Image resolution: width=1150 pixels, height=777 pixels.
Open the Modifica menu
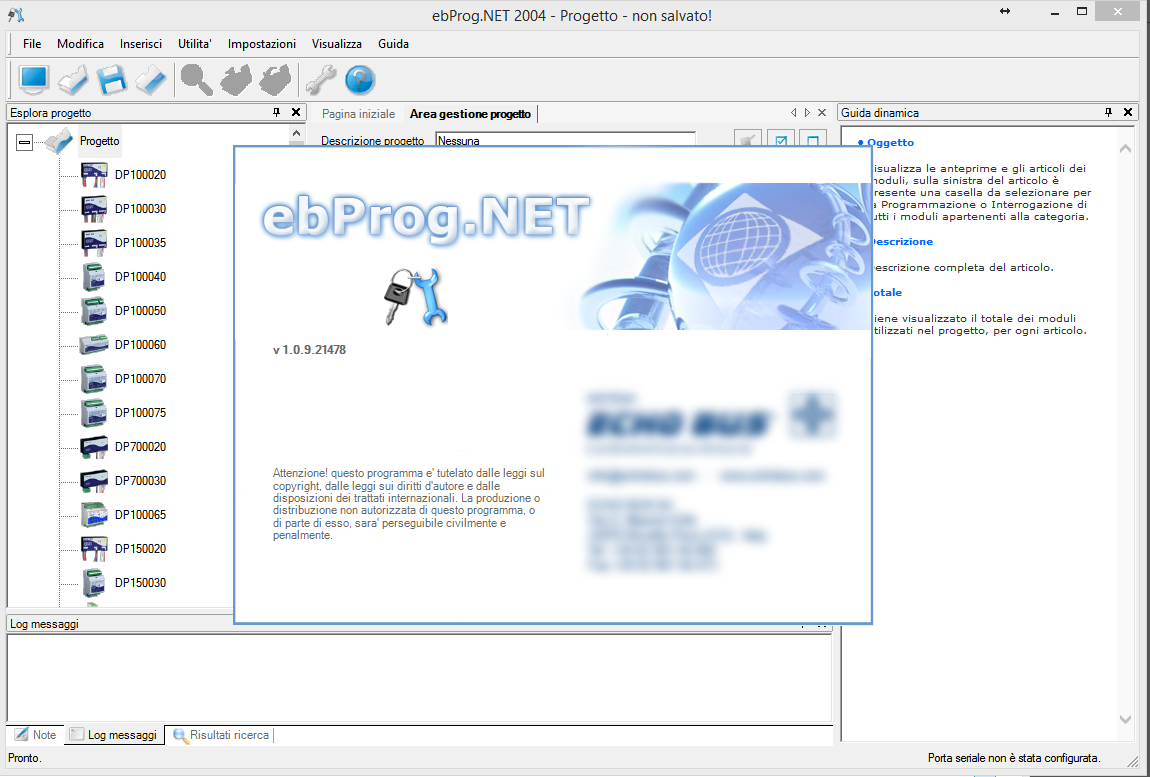81,44
